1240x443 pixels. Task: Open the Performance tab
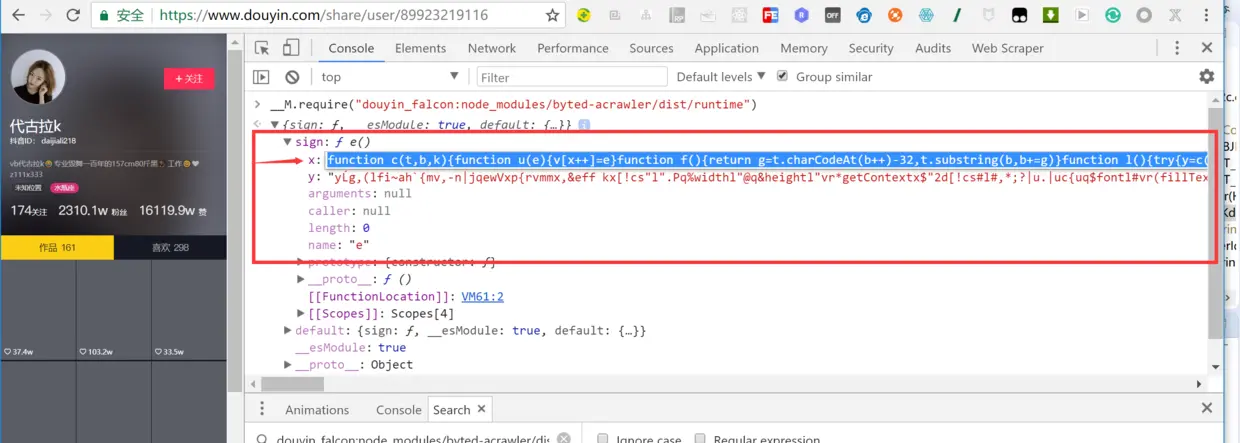point(573,48)
